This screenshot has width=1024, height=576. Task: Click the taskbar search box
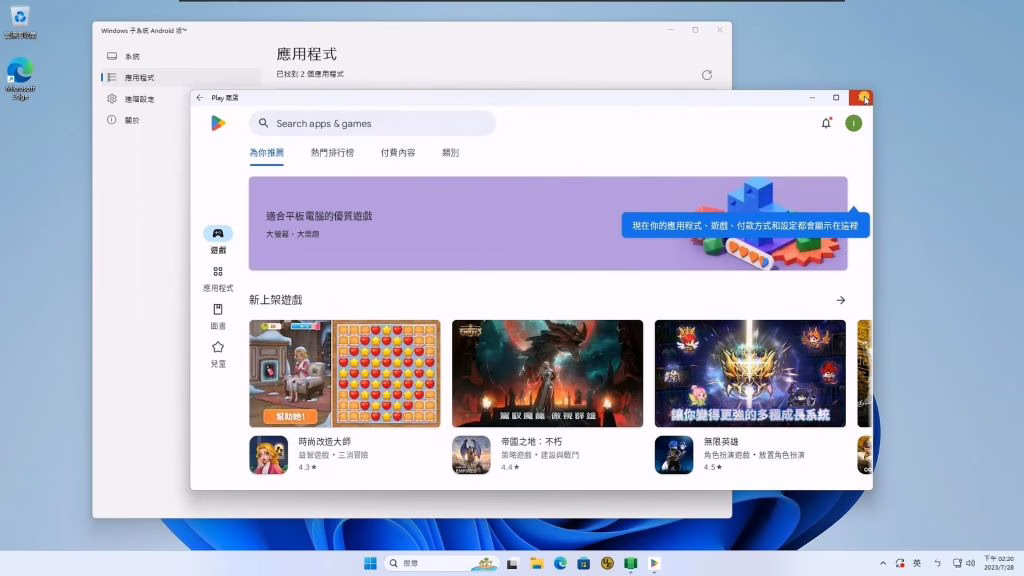441,563
